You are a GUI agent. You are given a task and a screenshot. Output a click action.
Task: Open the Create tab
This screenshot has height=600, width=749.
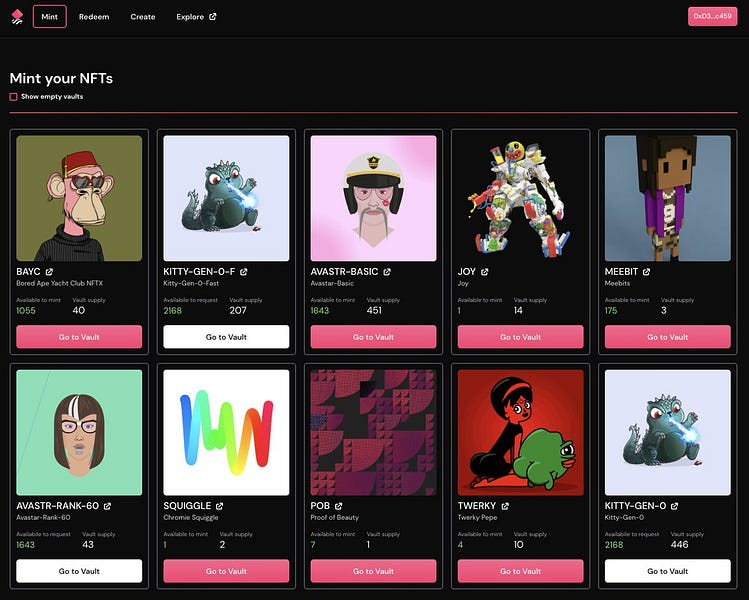[x=143, y=17]
